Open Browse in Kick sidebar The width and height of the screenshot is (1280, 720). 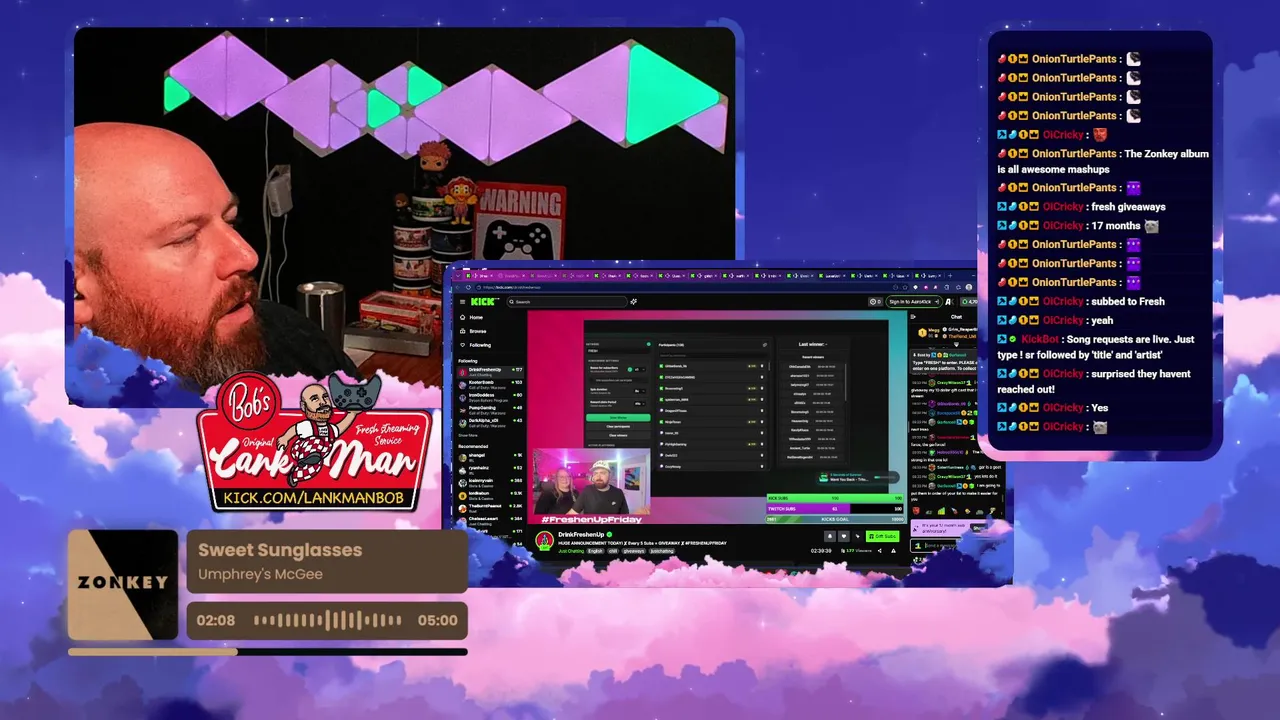(474, 331)
